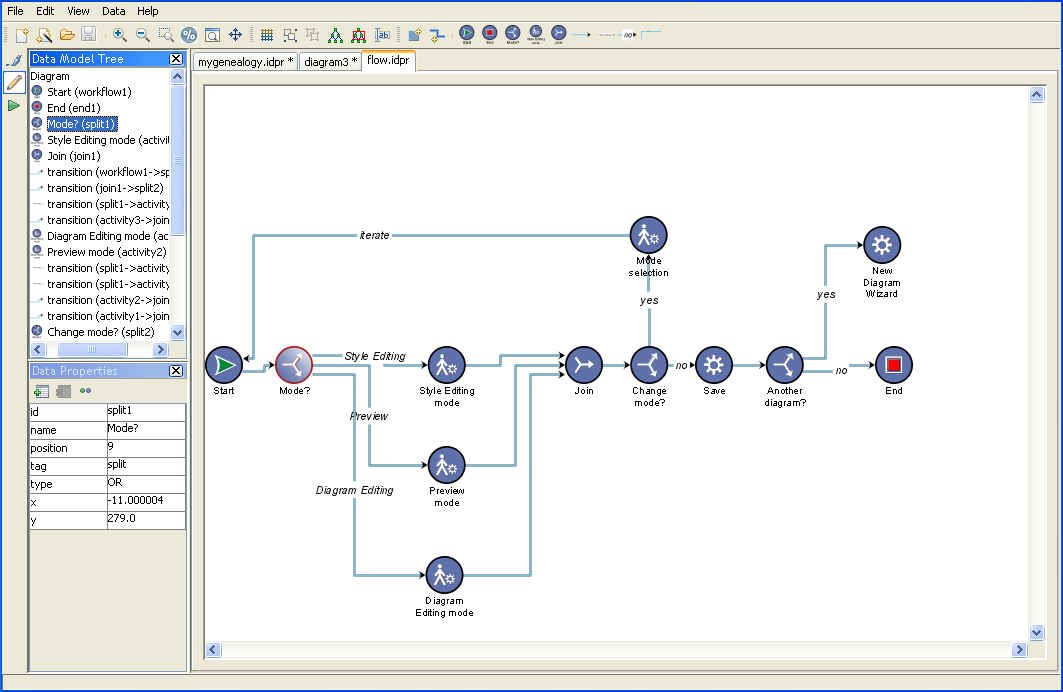Click the zoom in magnifier icon
Viewport: 1063px width, 692px height.
click(119, 35)
